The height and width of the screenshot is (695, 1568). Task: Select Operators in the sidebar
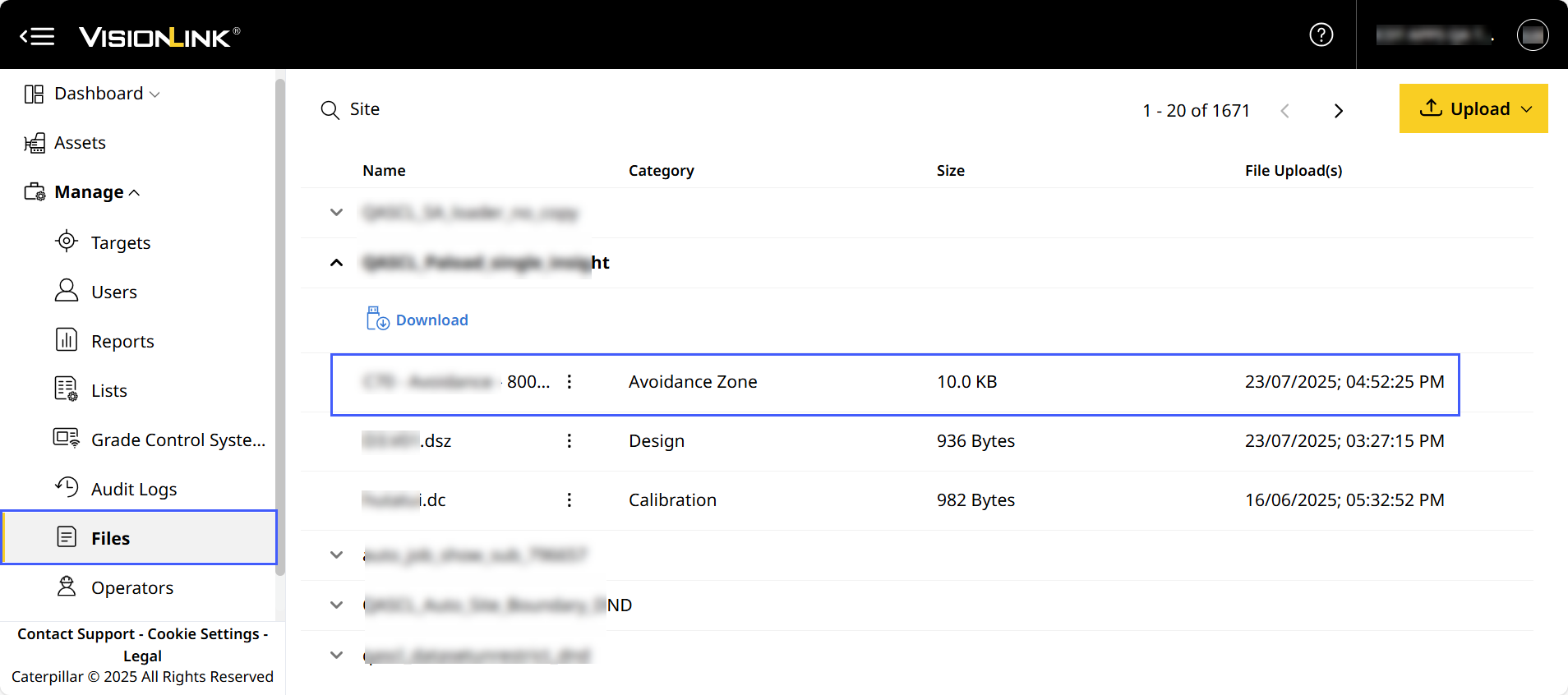click(x=131, y=588)
